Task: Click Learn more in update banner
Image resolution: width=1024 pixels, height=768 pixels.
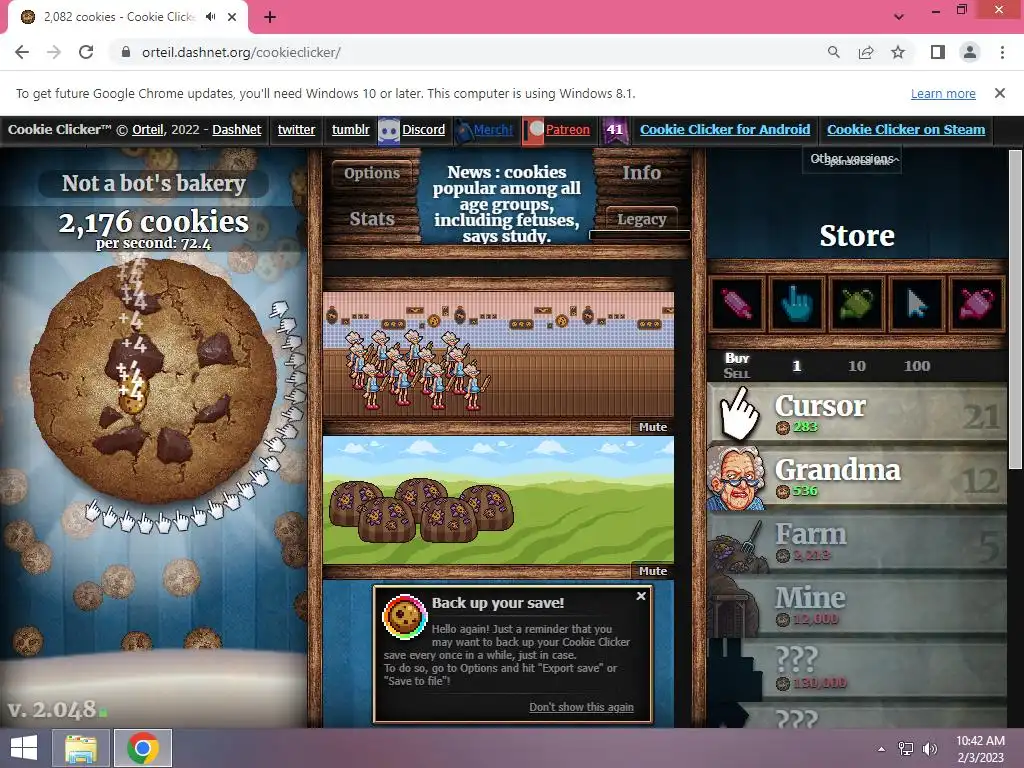Action: click(943, 93)
